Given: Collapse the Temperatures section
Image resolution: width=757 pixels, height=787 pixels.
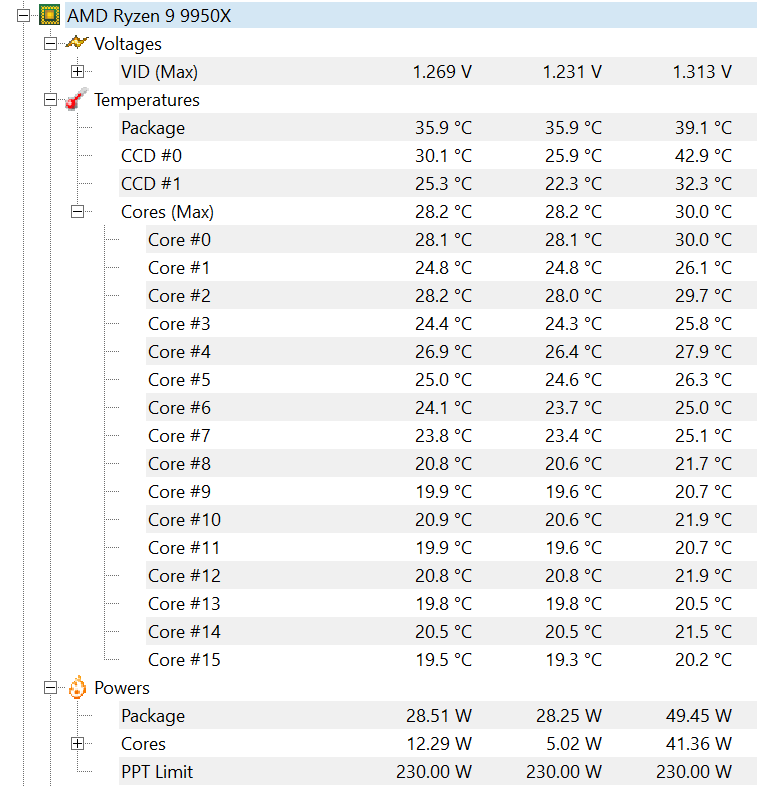Looking at the screenshot, I should click(x=50, y=100).
